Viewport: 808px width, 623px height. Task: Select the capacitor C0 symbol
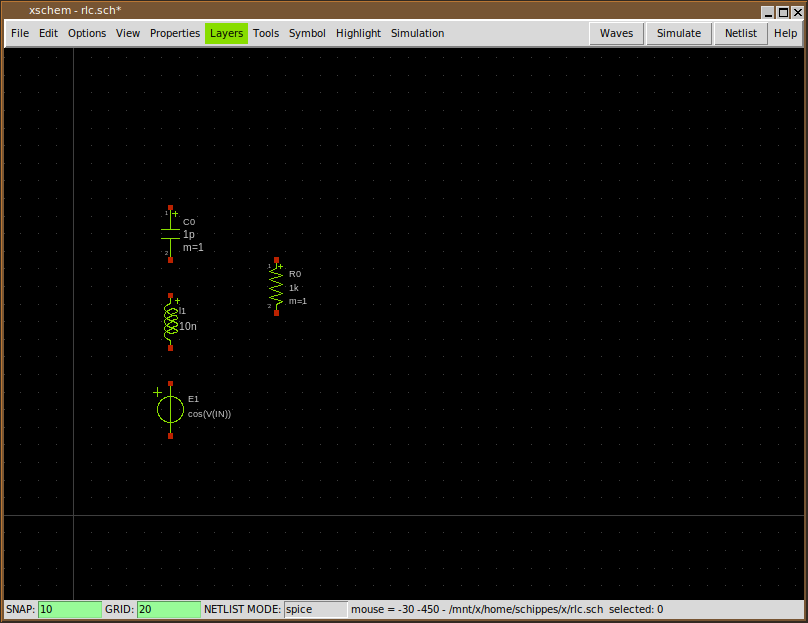click(x=170, y=234)
